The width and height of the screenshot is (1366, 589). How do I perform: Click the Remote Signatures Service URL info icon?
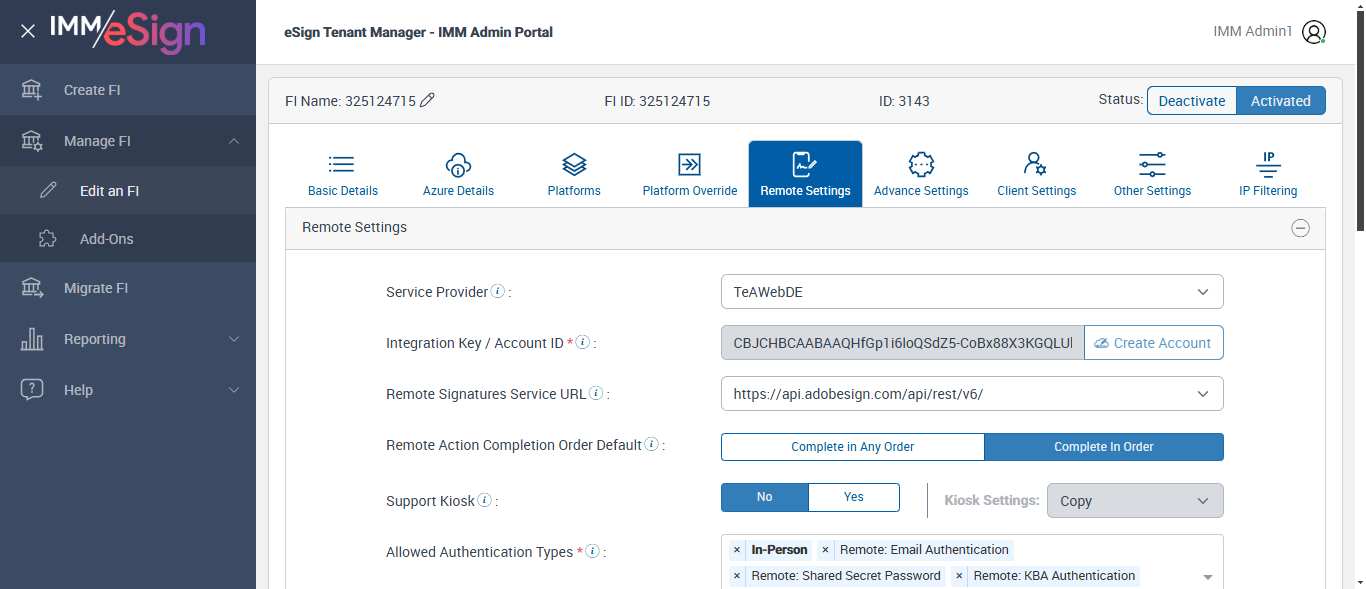[596, 394]
